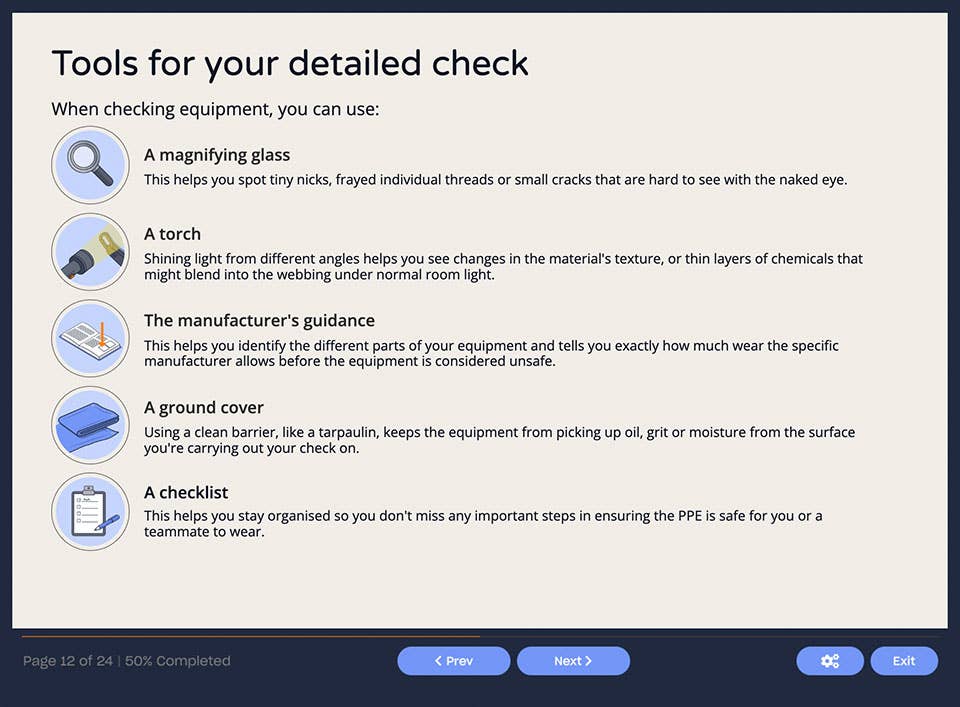Go to the next page with Next

tap(573, 661)
